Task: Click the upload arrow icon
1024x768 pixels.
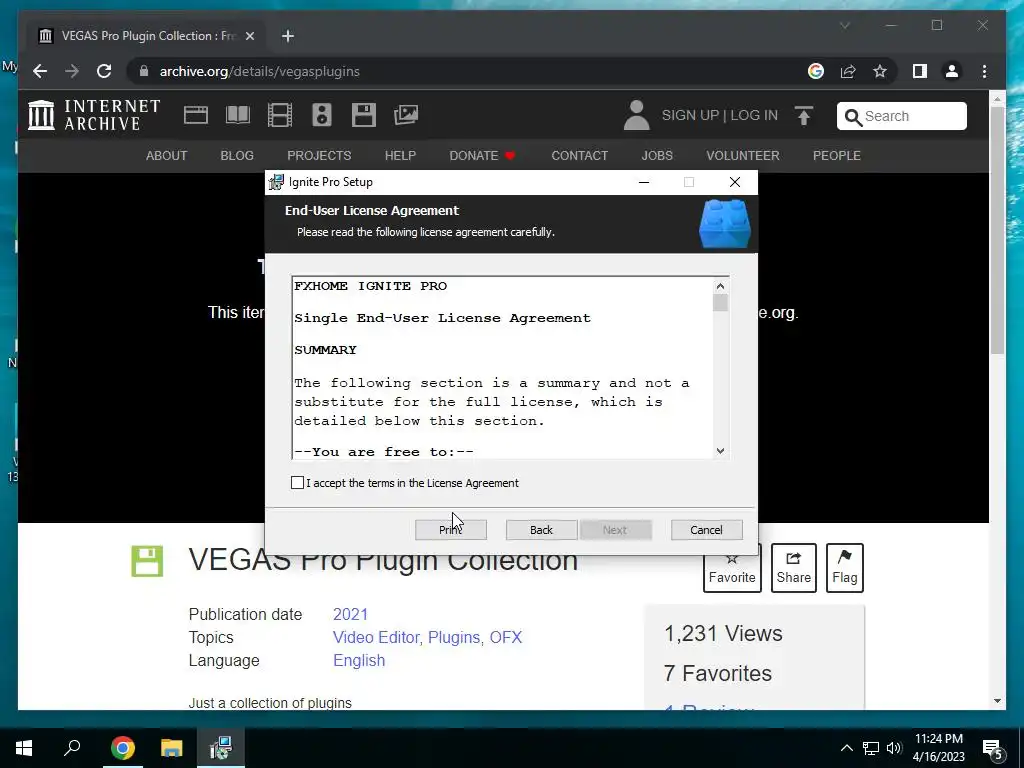Action: [x=804, y=116]
